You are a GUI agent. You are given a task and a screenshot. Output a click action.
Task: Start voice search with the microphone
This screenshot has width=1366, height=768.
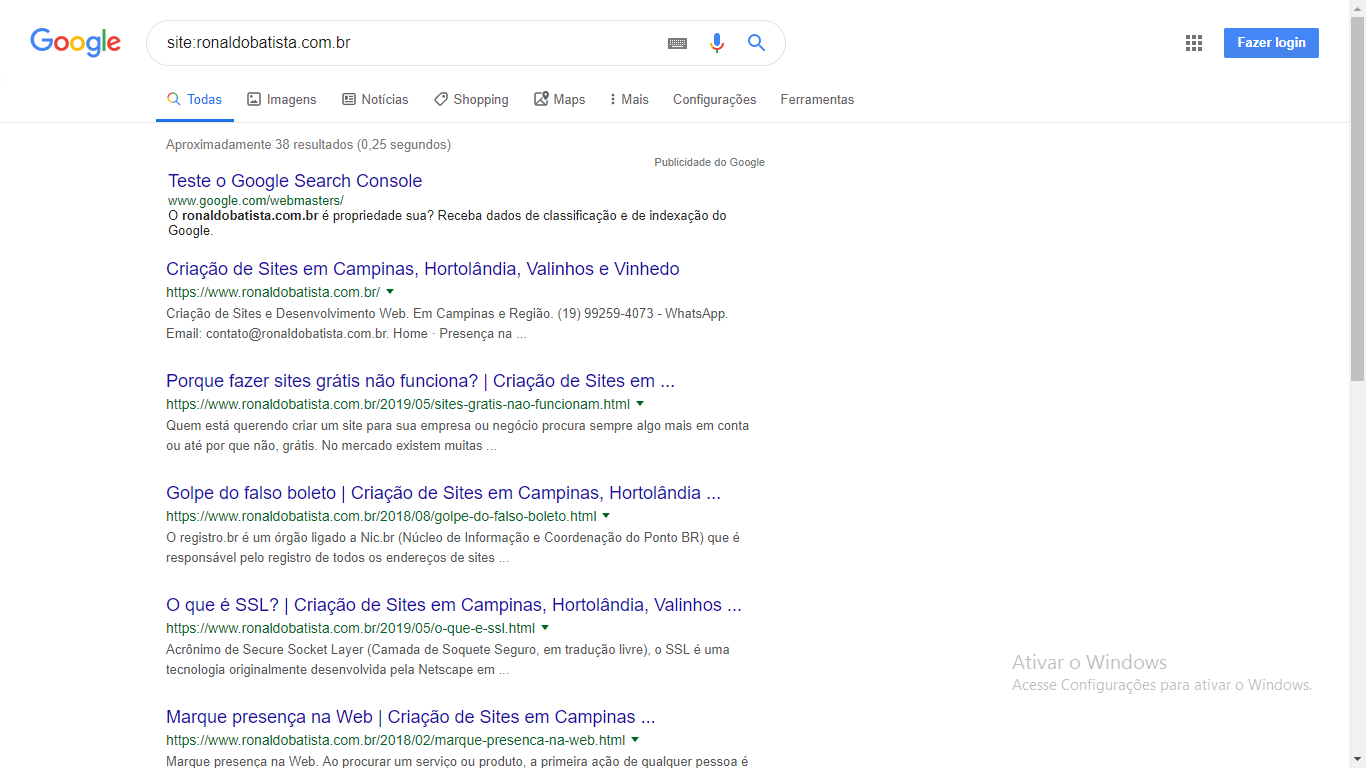click(x=717, y=43)
